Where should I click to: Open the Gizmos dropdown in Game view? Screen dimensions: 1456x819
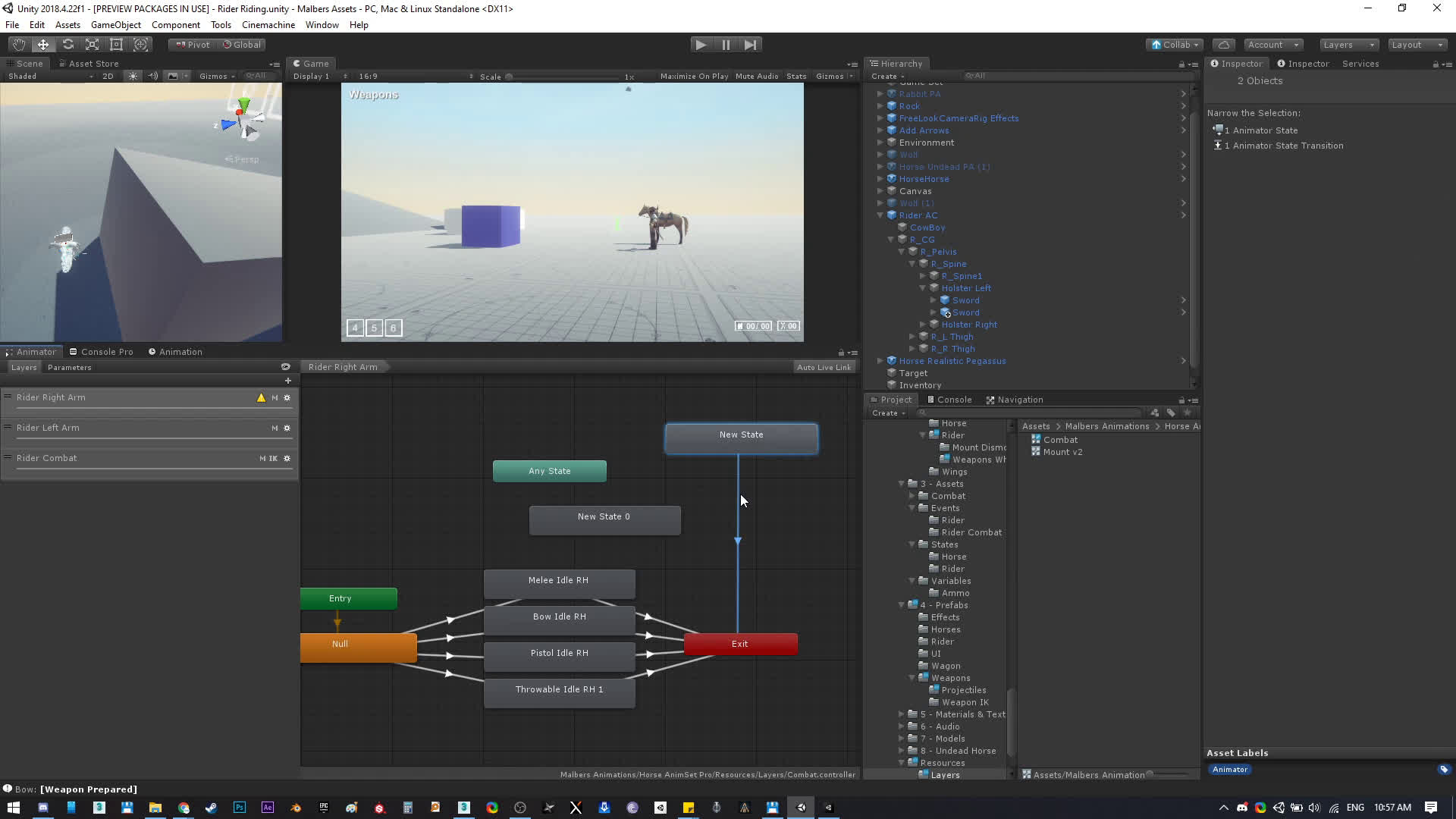click(832, 76)
